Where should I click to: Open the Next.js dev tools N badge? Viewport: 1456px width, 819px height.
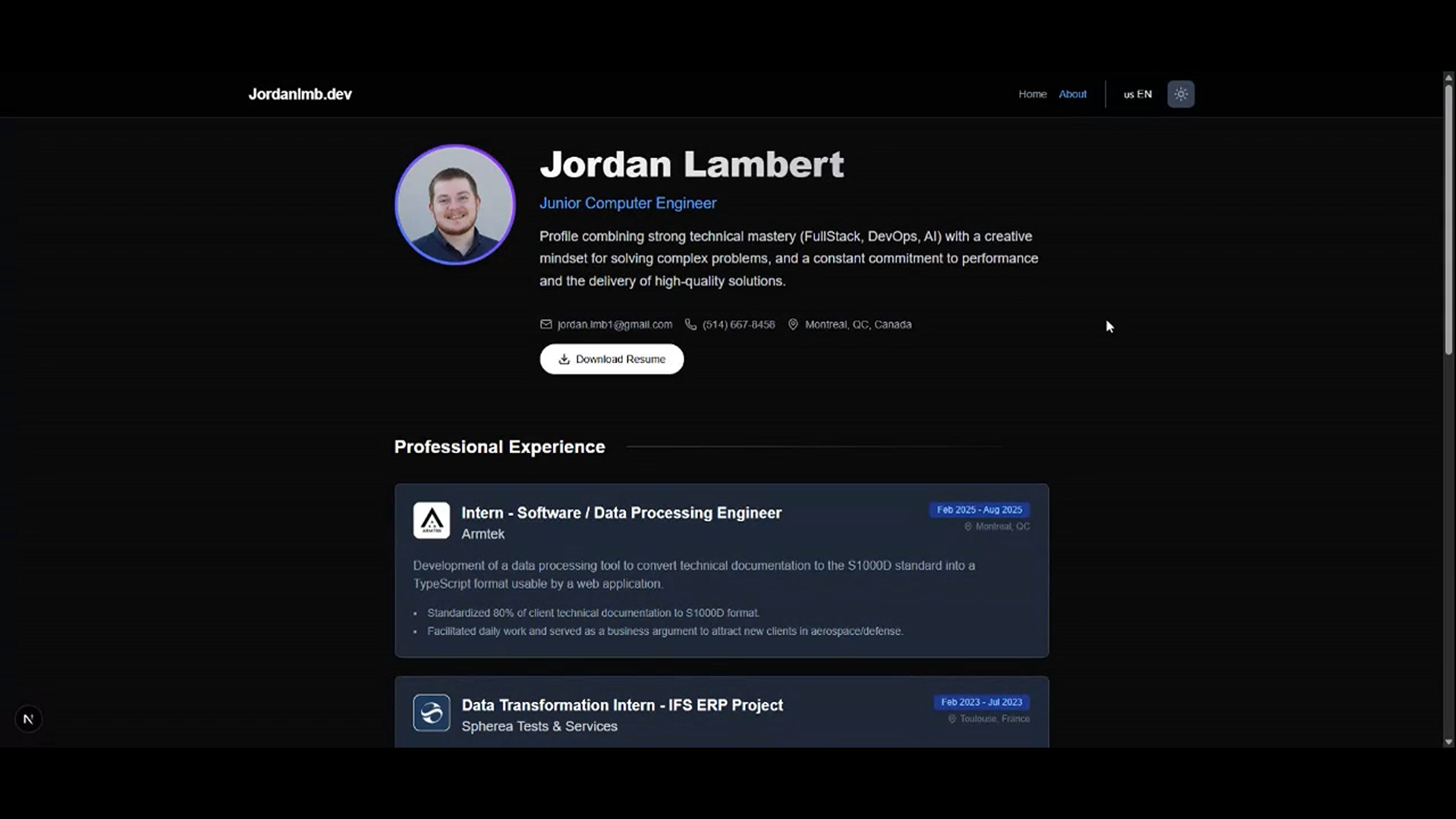pyautogui.click(x=28, y=719)
